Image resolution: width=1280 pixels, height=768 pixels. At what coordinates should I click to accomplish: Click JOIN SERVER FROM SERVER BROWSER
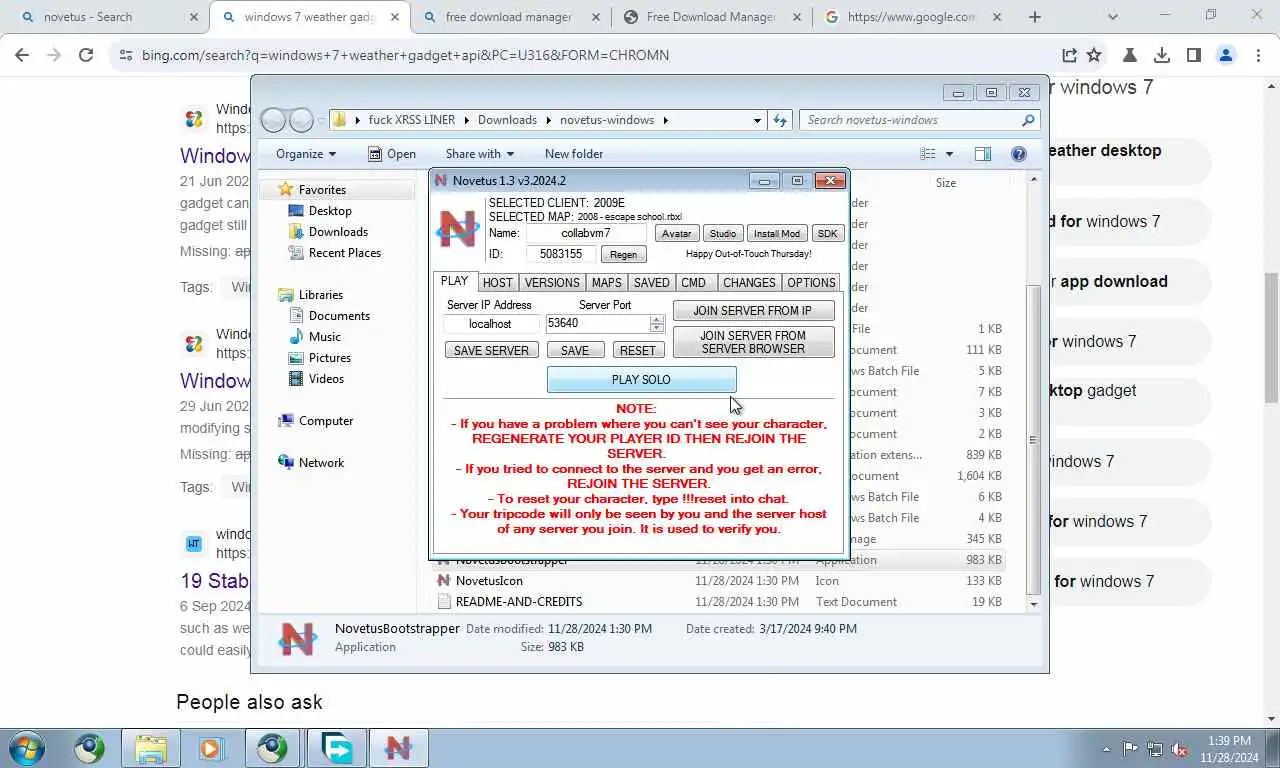pyautogui.click(x=753, y=342)
